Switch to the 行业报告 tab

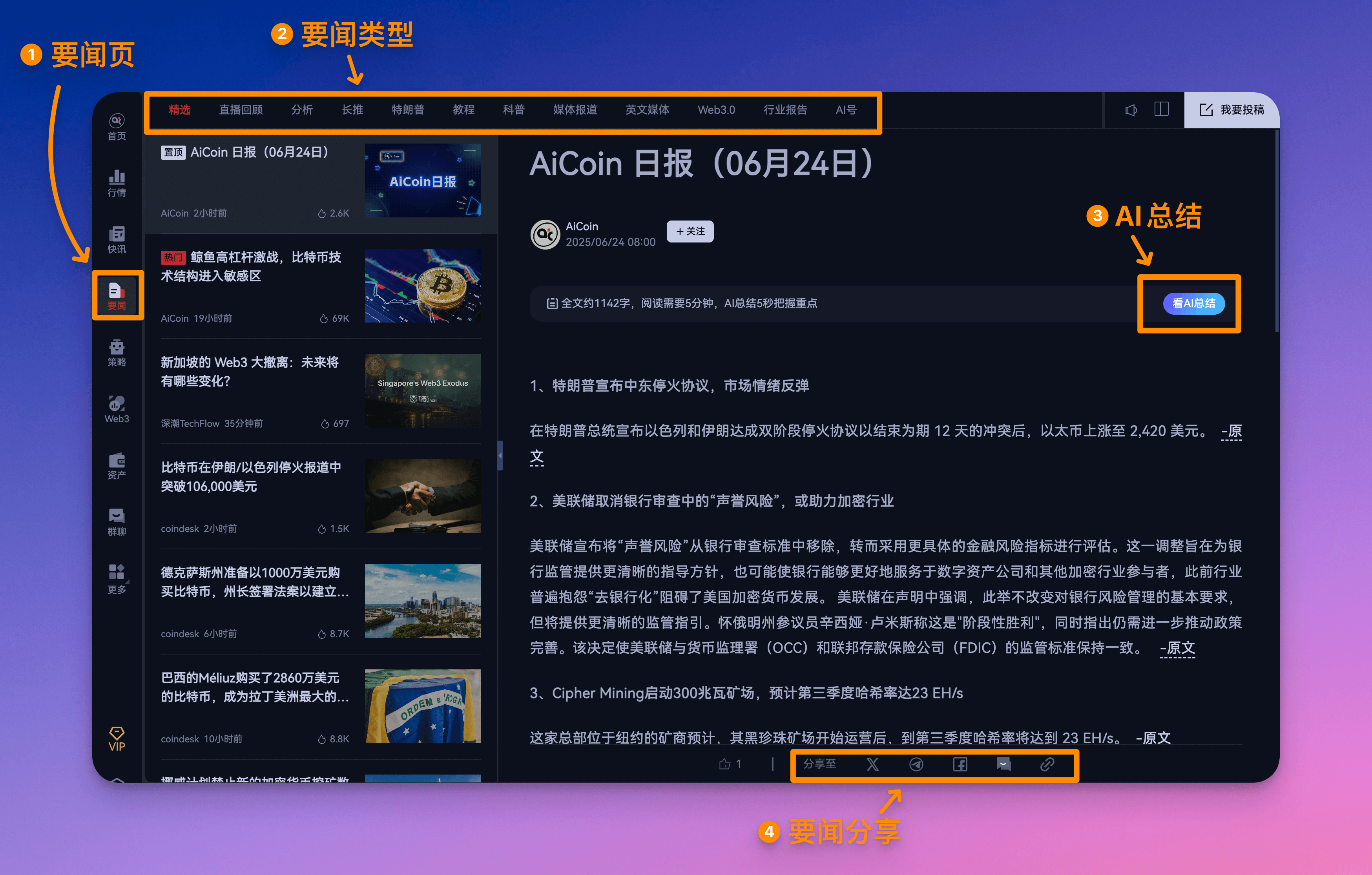pos(785,110)
